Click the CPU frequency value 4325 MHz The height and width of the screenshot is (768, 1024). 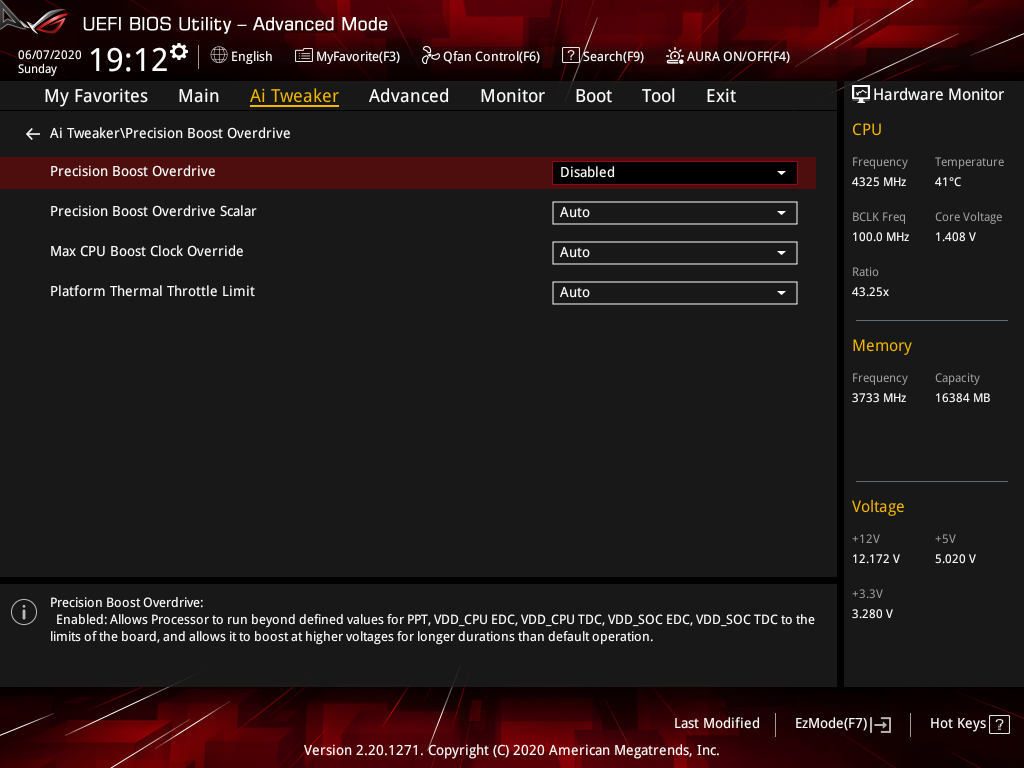coord(879,182)
